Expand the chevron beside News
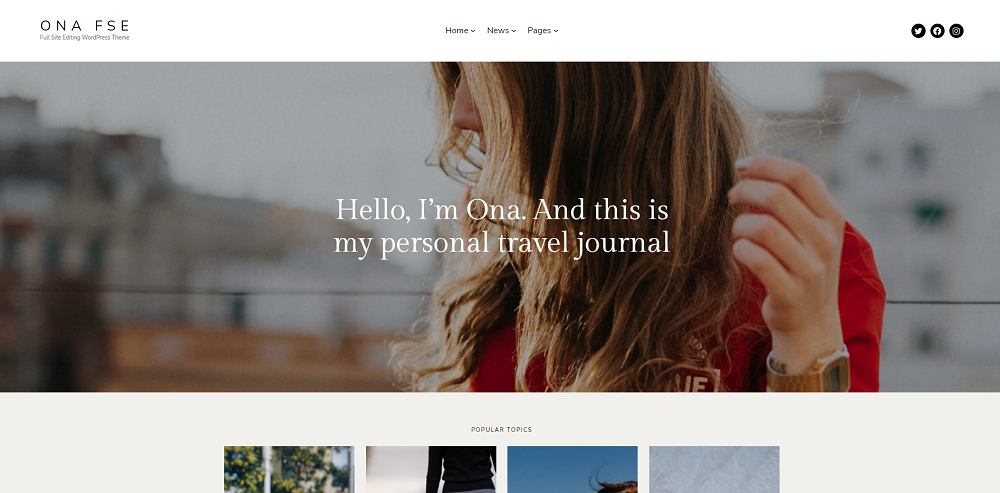Image resolution: width=1000 pixels, height=493 pixels. (x=513, y=31)
